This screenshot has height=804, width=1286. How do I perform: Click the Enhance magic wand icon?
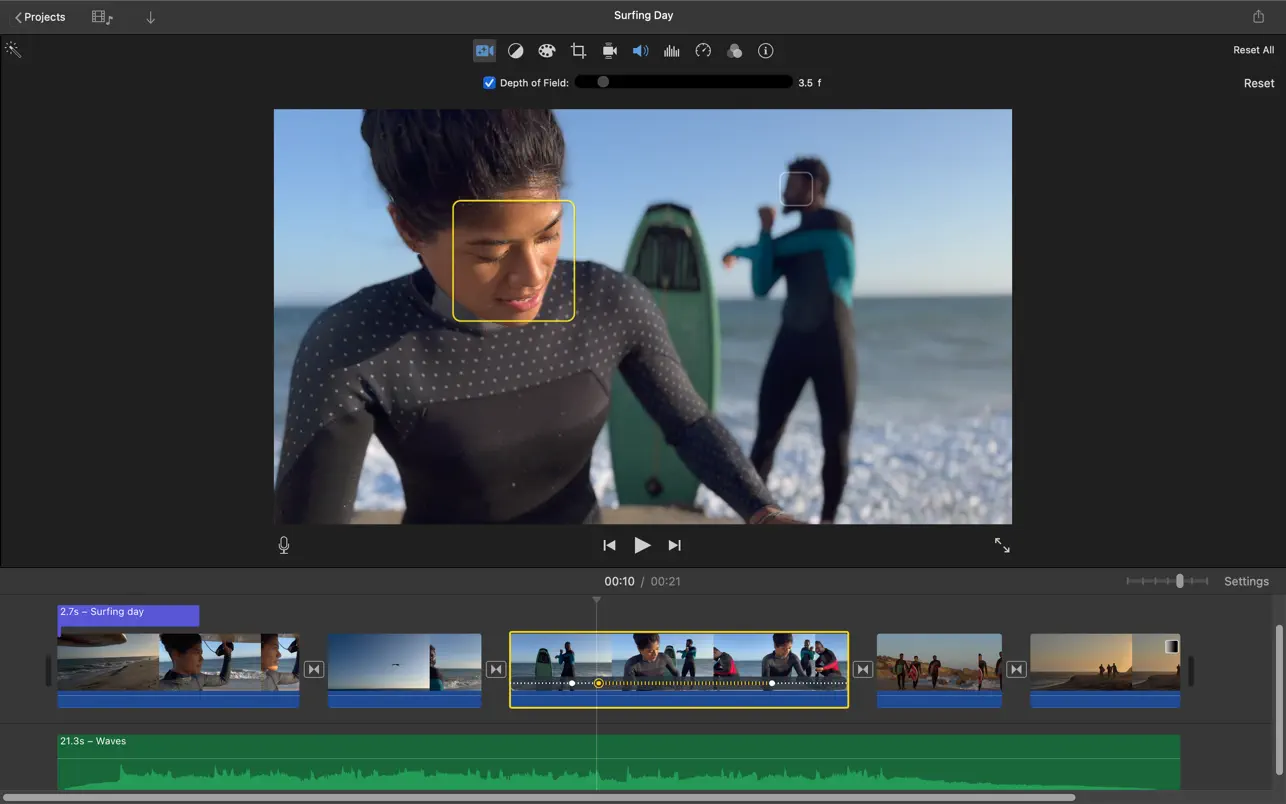click(x=13, y=48)
